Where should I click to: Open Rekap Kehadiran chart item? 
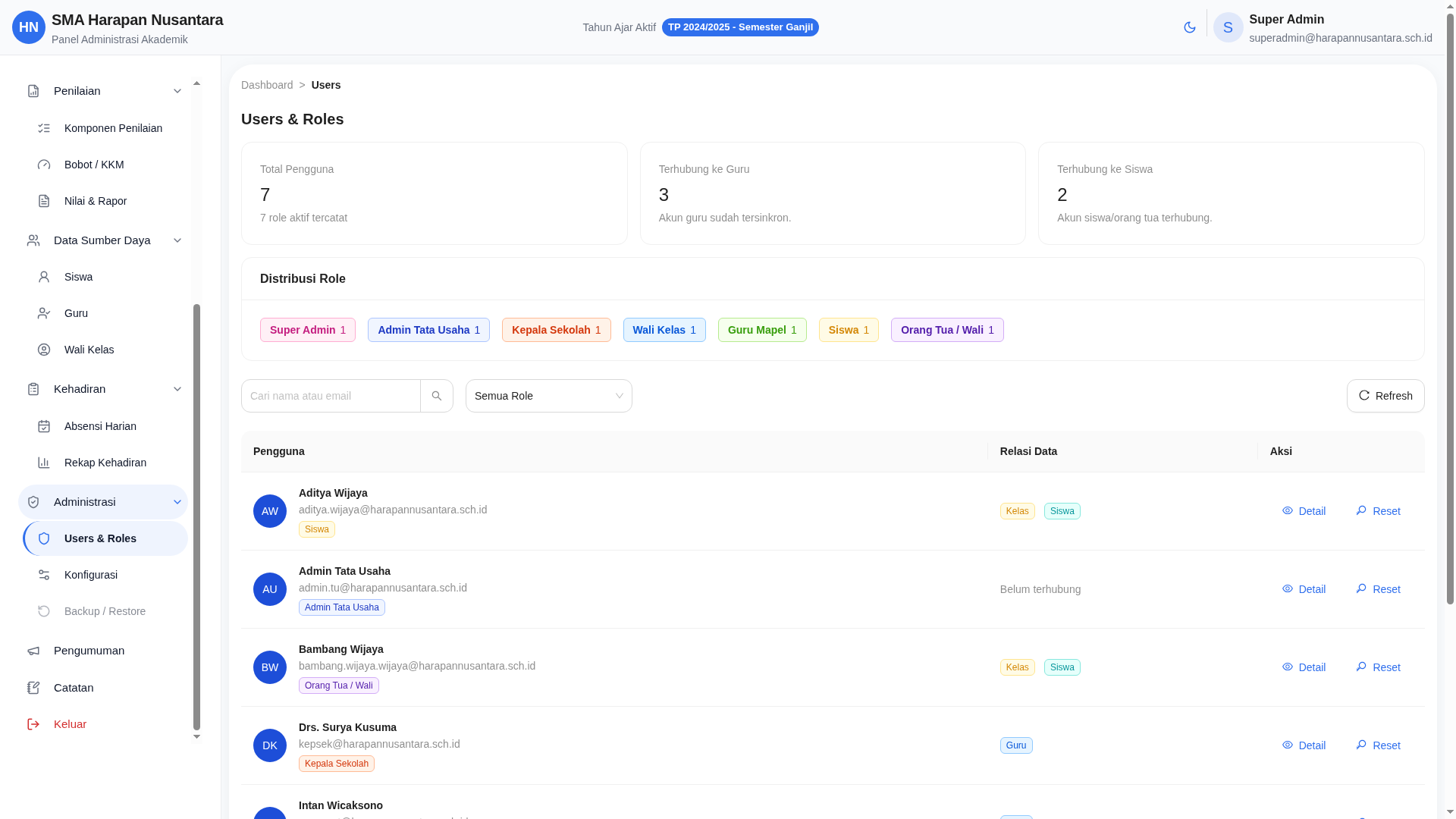(105, 463)
